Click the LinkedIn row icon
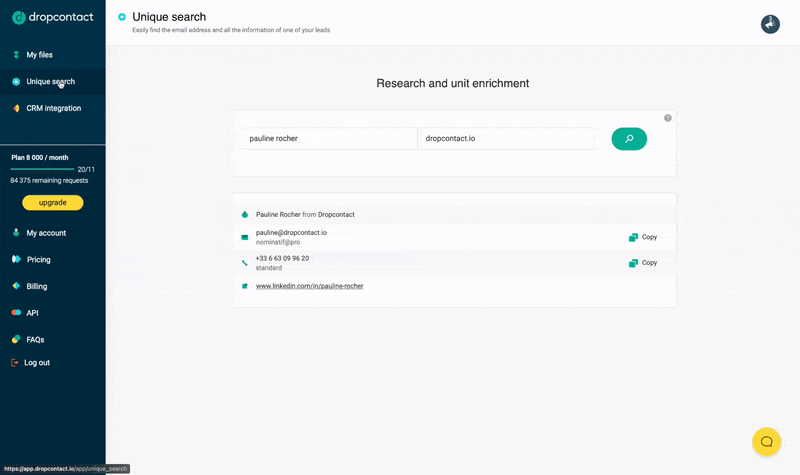 pos(245,286)
